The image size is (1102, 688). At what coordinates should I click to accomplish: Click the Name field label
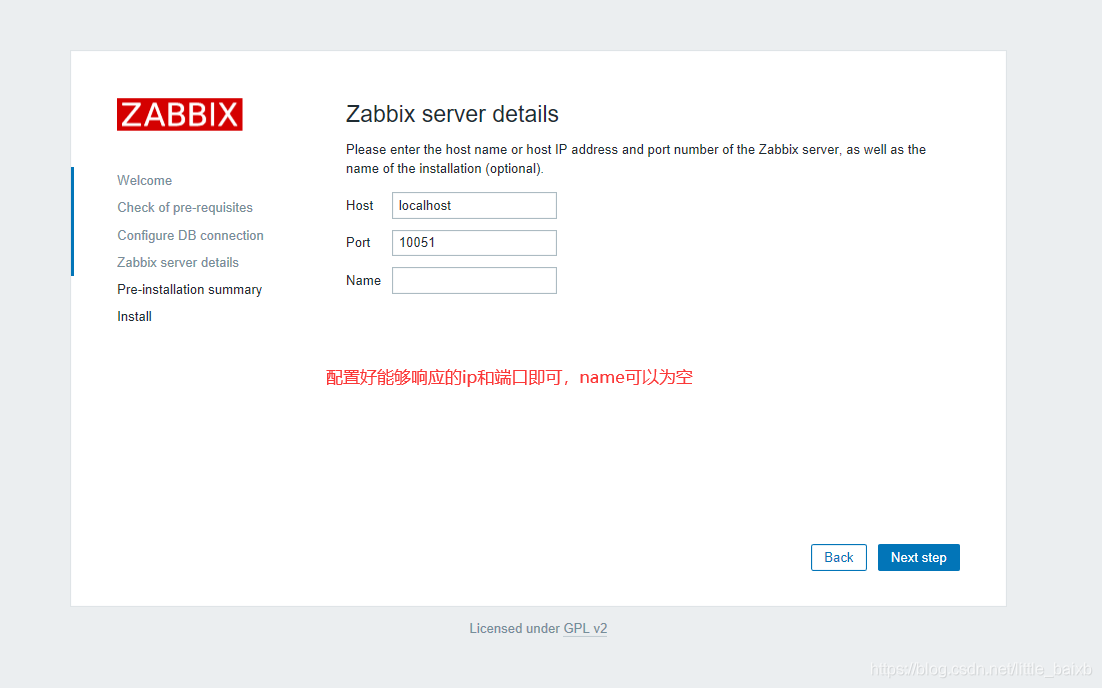[x=363, y=280]
